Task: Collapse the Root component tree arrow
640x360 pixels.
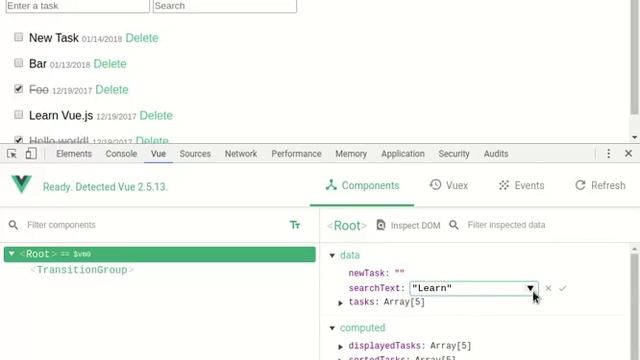Action: point(11,254)
